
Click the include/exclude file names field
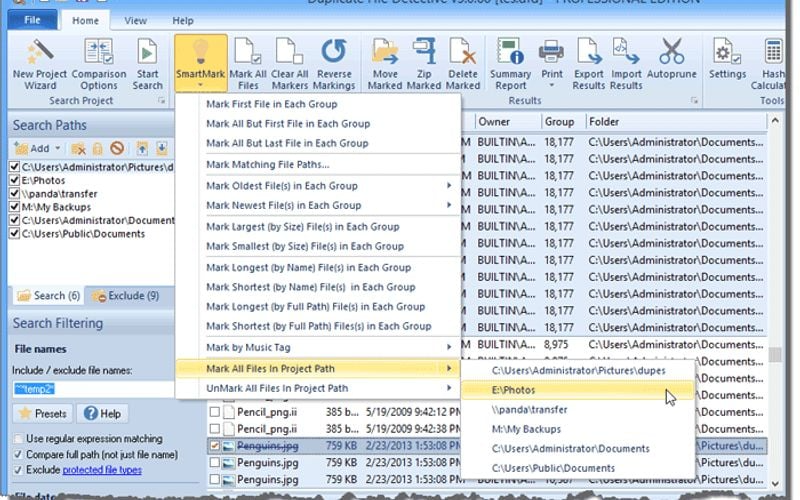(x=93, y=389)
